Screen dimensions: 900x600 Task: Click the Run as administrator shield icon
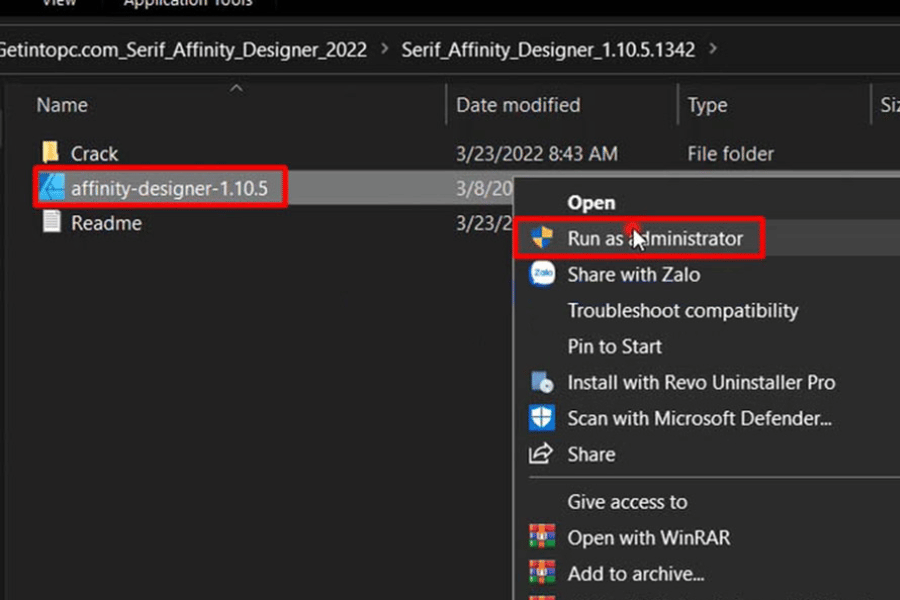[x=542, y=238]
